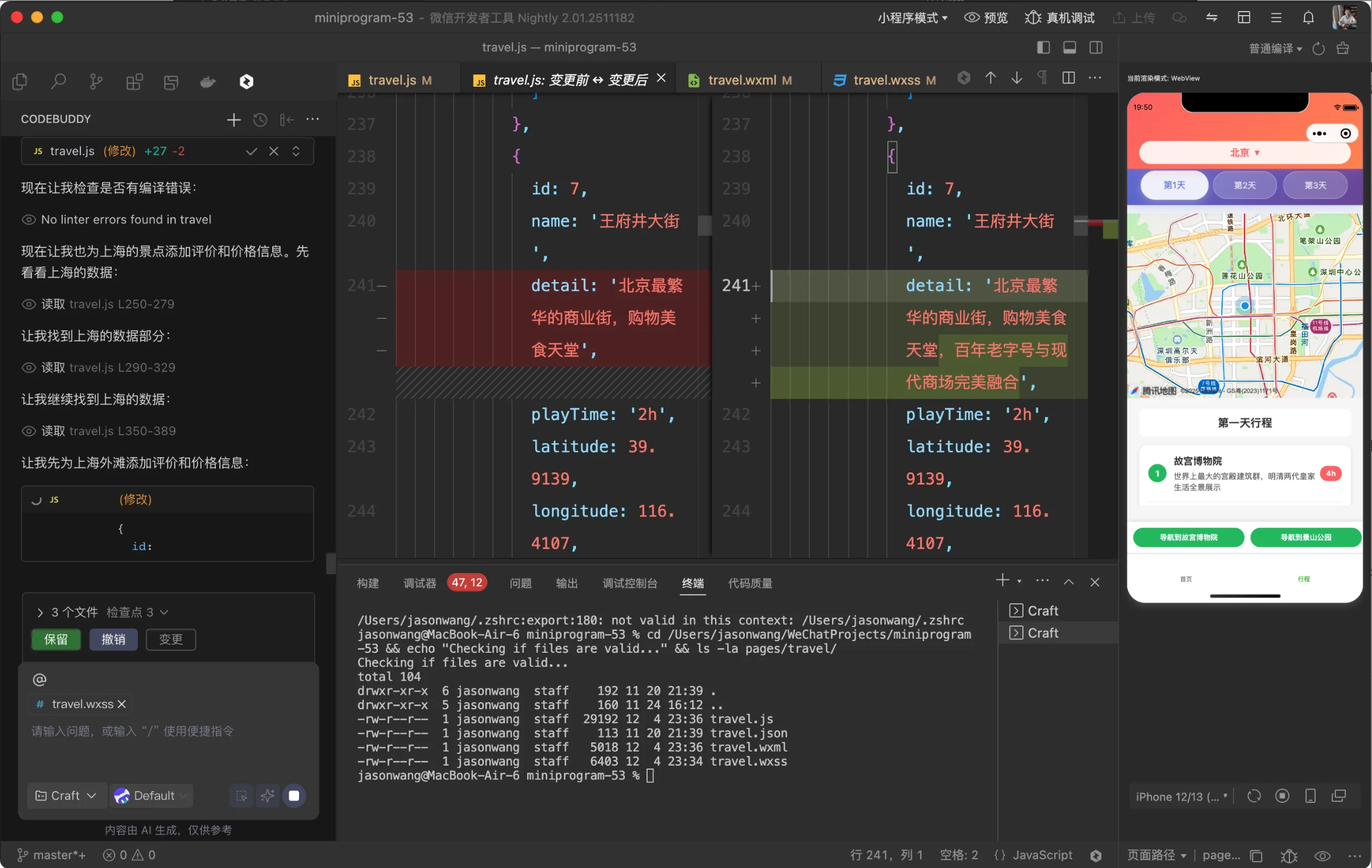Switch to the 调试器 panel tab
The width and height of the screenshot is (1372, 868).
point(420,583)
